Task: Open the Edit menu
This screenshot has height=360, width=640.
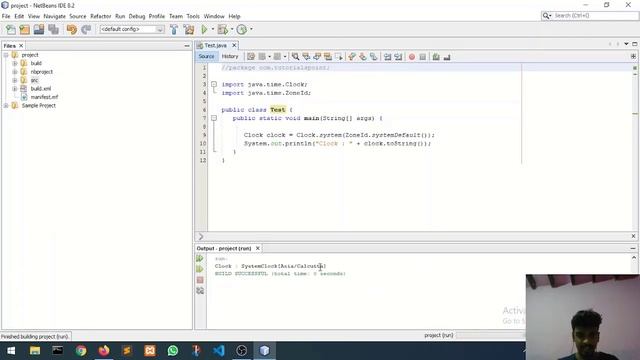Action: pos(19,16)
